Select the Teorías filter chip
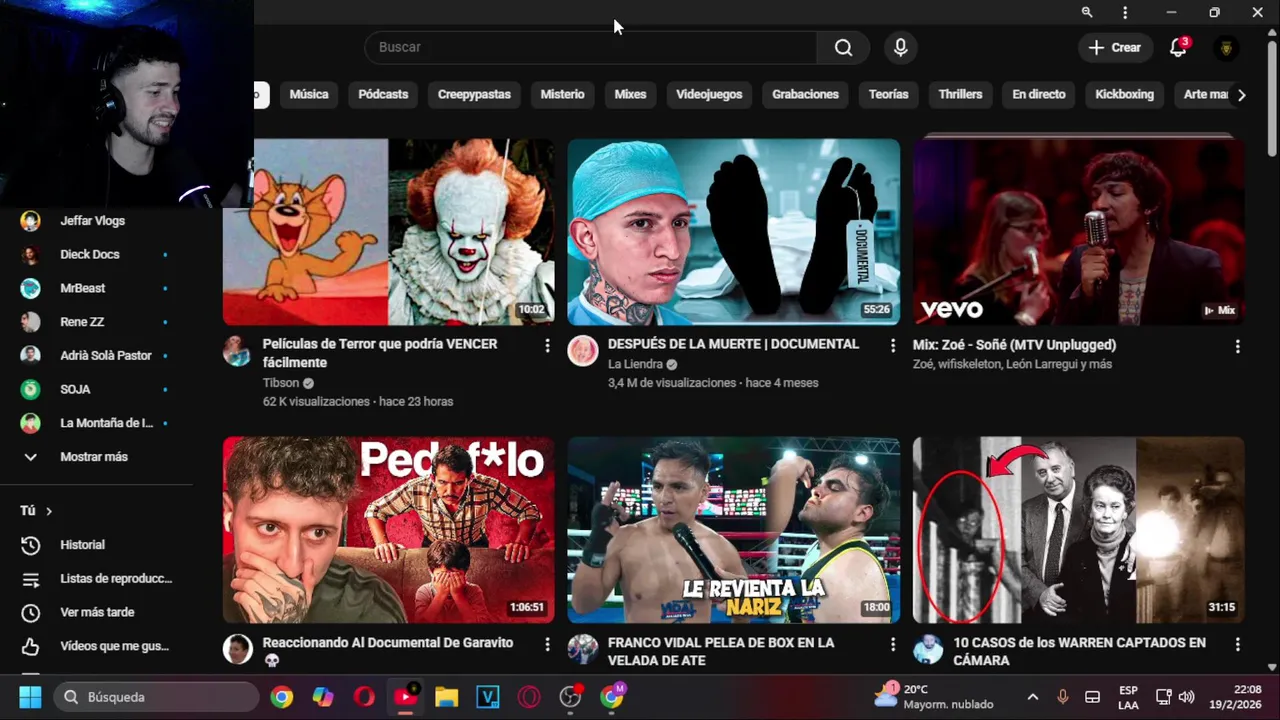This screenshot has width=1280, height=720. pyautogui.click(x=888, y=94)
